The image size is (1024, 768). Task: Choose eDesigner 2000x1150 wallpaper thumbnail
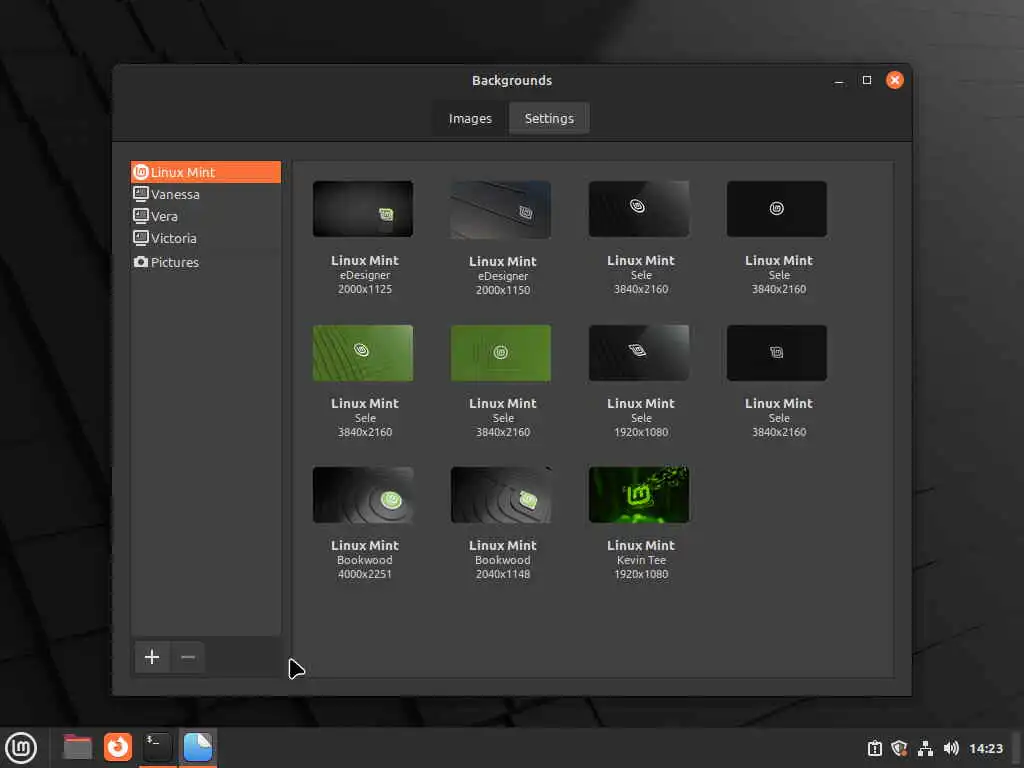(501, 210)
